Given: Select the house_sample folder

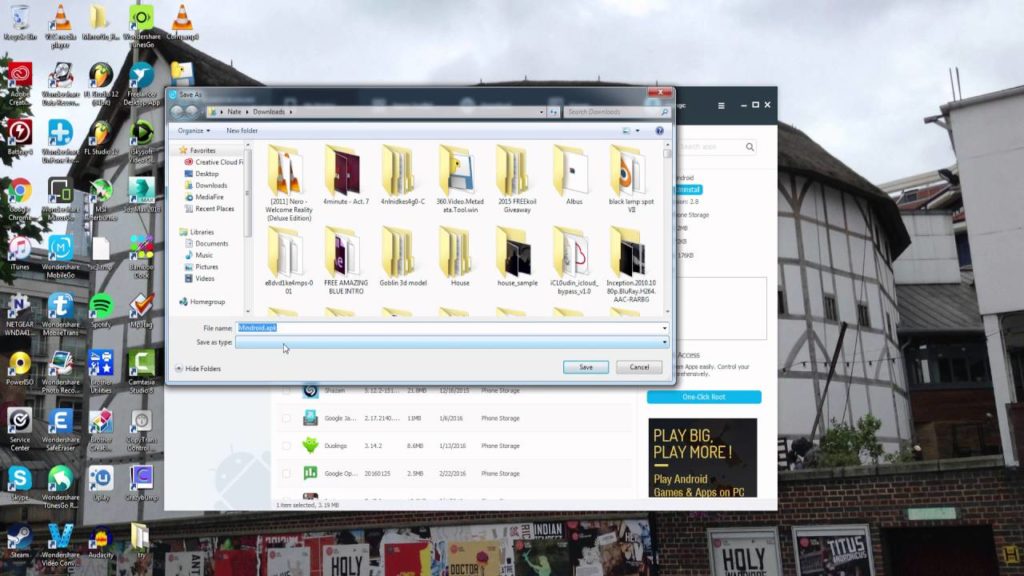Looking at the screenshot, I should (517, 257).
